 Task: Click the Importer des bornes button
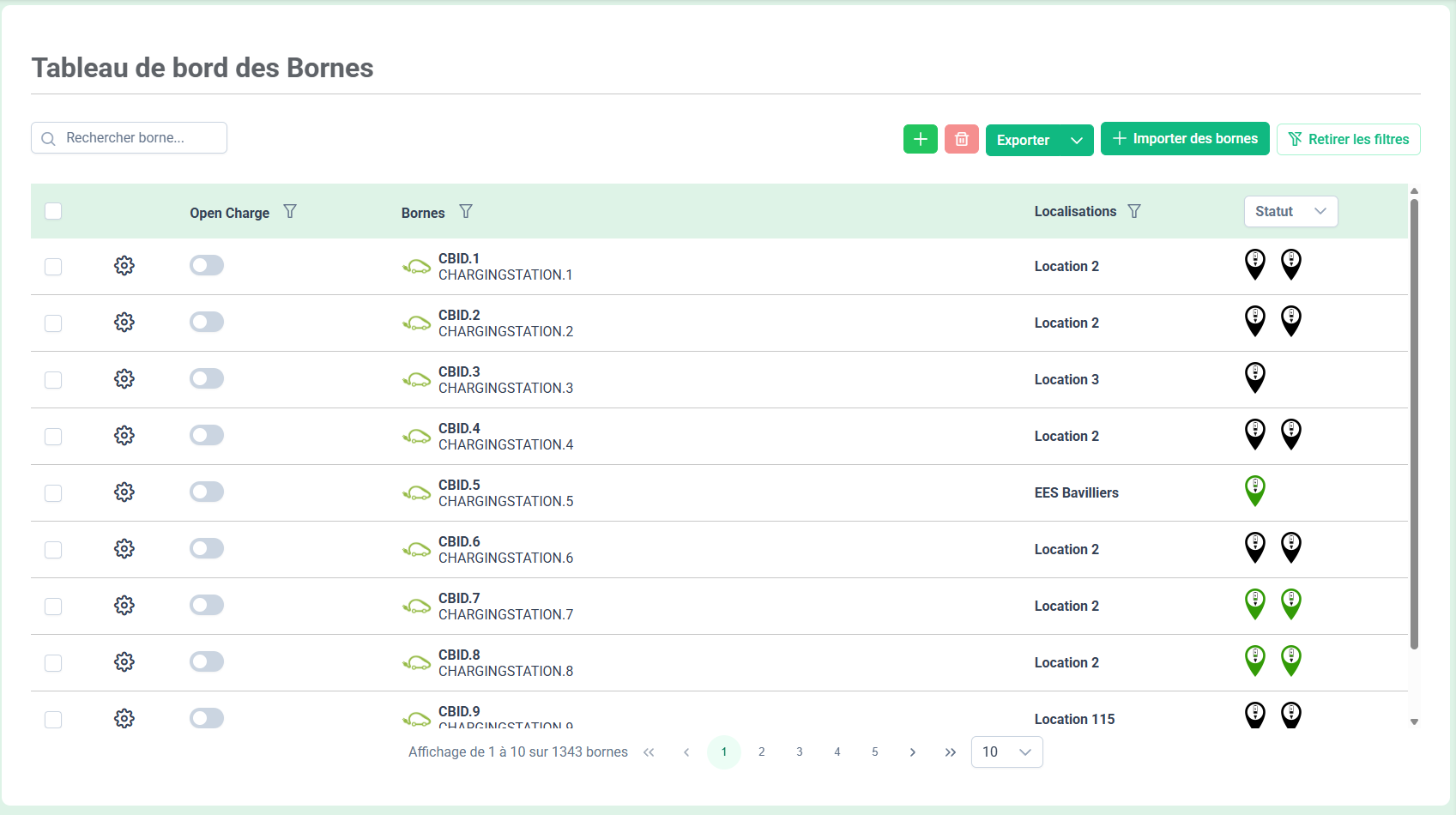click(1185, 139)
